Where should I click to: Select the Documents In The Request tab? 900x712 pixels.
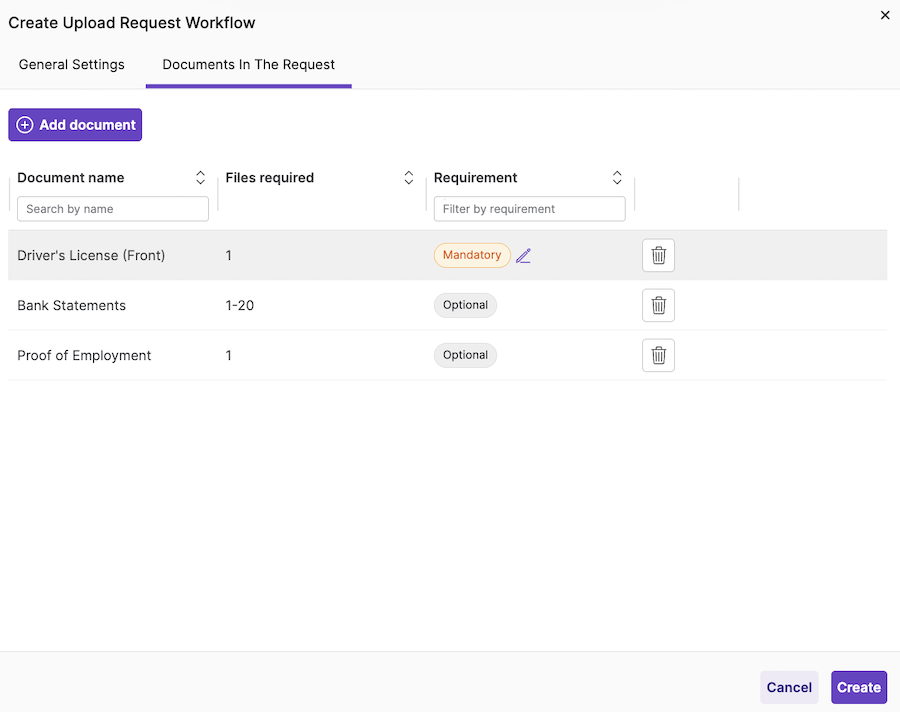[248, 64]
